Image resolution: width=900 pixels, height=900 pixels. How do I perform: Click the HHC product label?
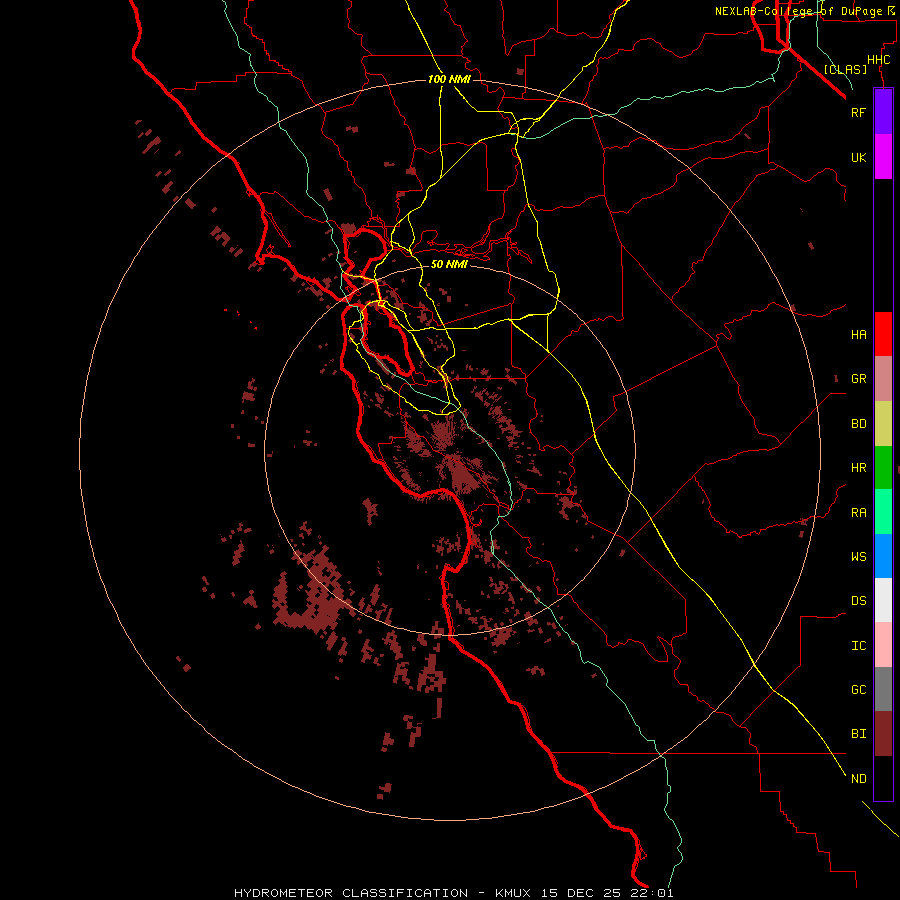click(x=878, y=60)
